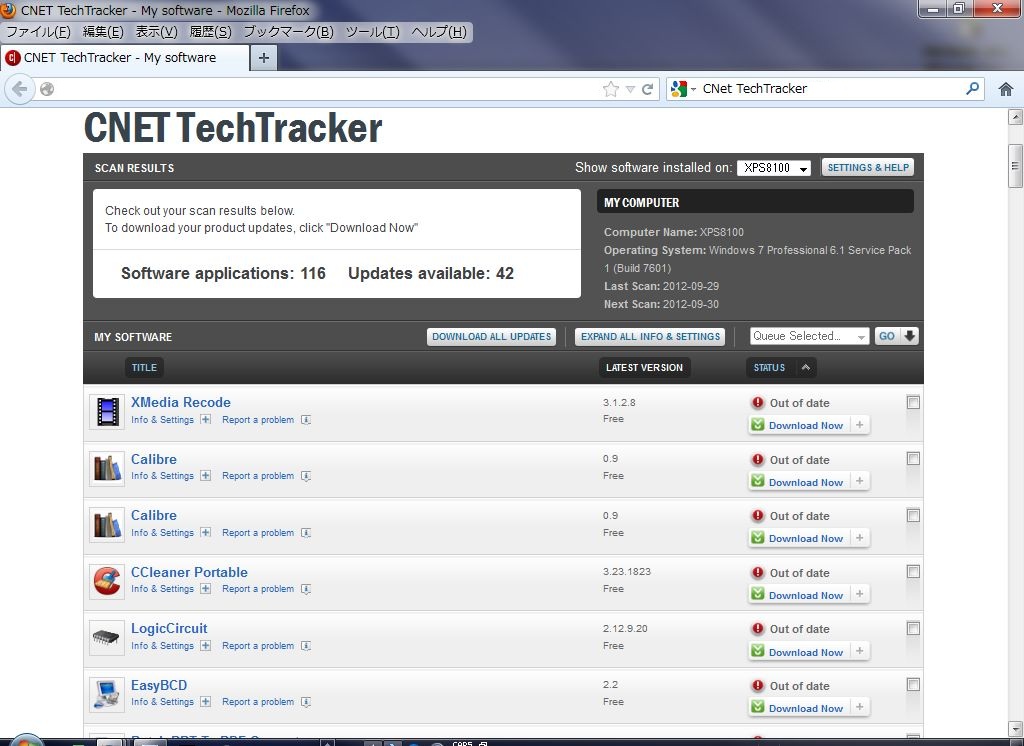Click Report a problem for LogicCircuit
1024x746 pixels.
point(256,645)
